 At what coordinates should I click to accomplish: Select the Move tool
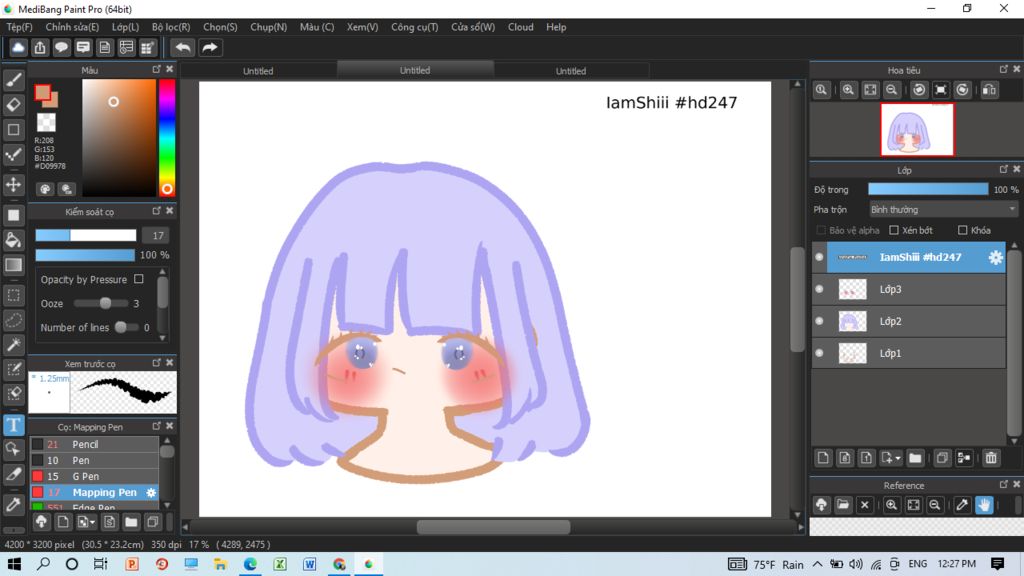tap(14, 185)
